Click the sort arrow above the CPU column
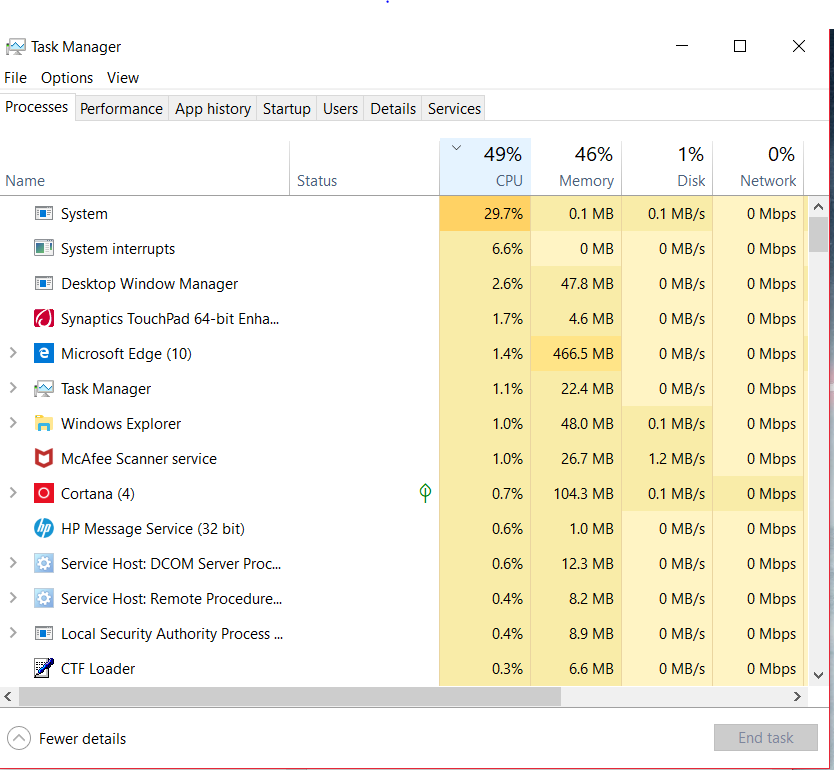Image resolution: width=834 pixels, height=770 pixels. pos(456,146)
